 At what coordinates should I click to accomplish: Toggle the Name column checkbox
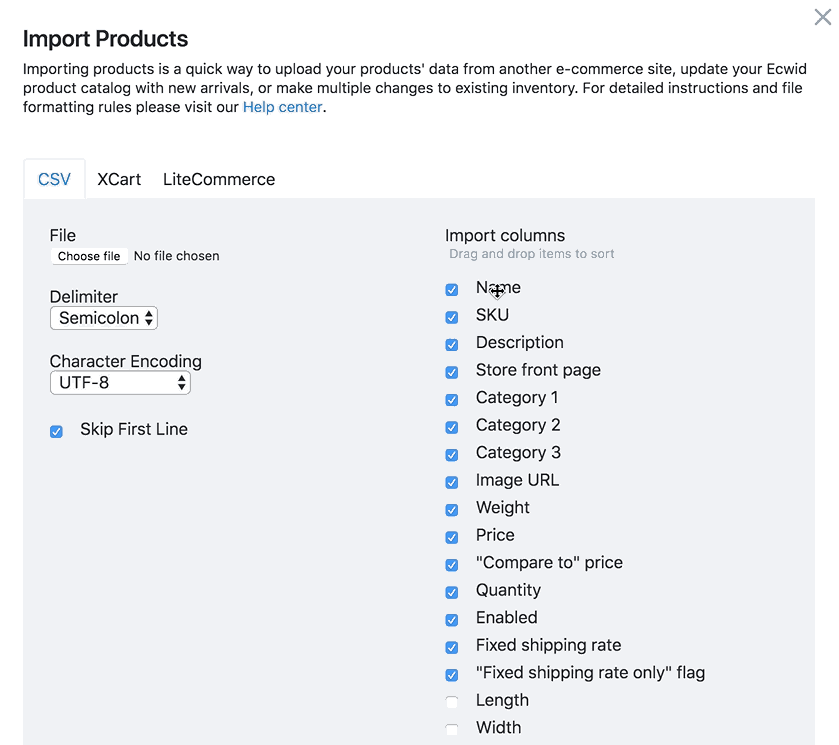click(452, 290)
